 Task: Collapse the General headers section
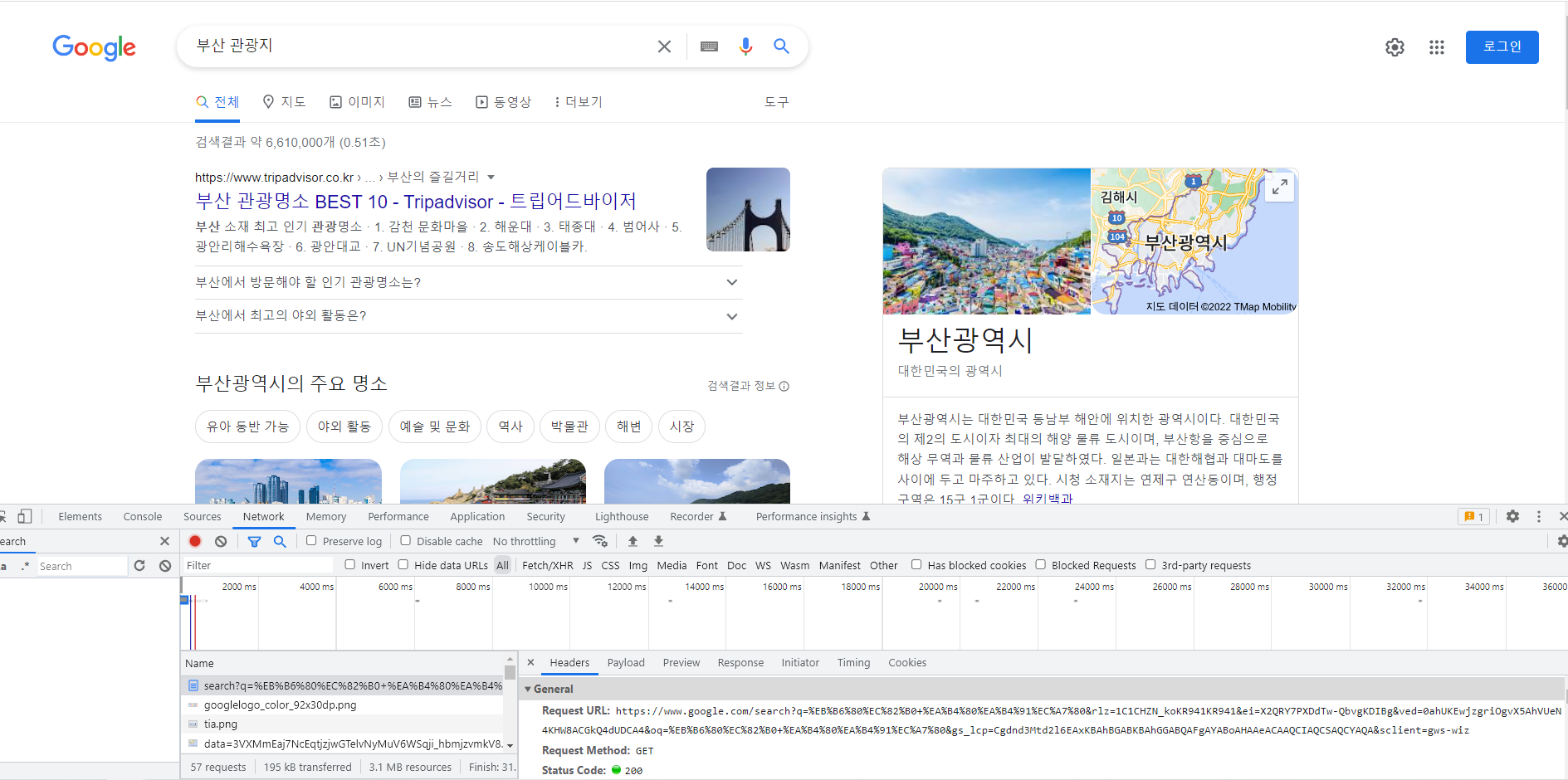click(x=528, y=689)
